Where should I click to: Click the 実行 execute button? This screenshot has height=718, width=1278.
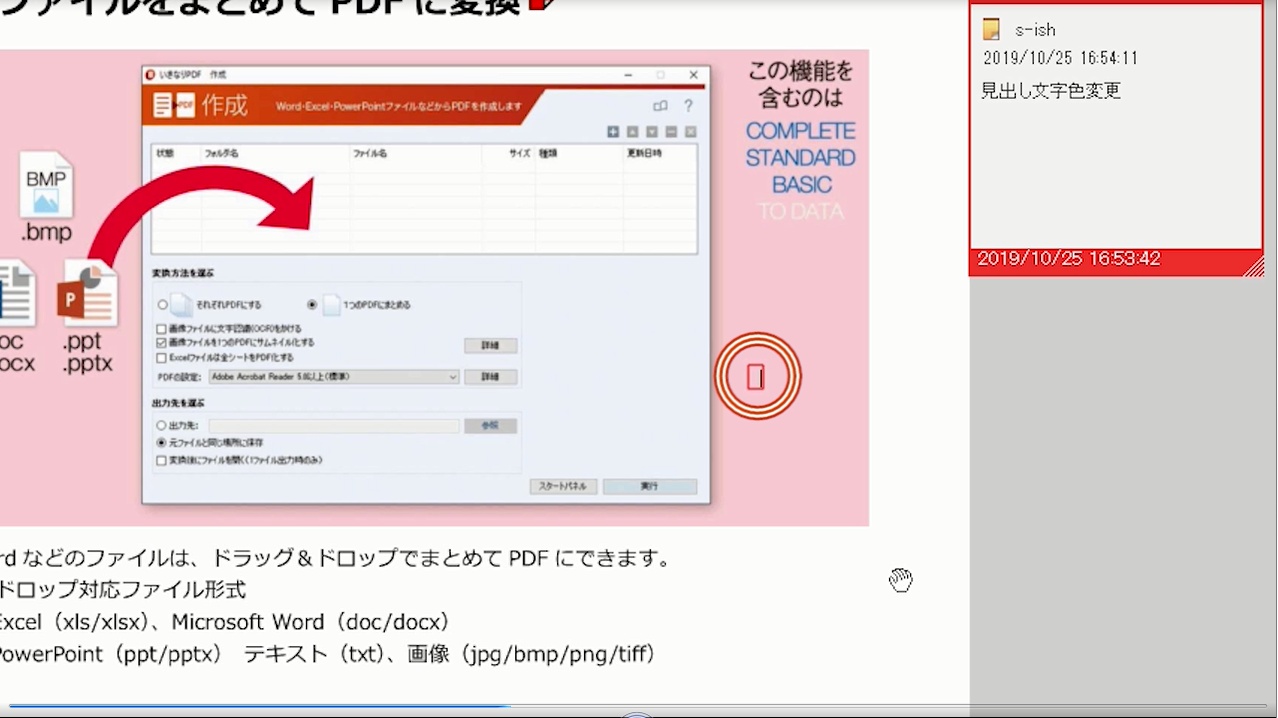tap(650, 485)
